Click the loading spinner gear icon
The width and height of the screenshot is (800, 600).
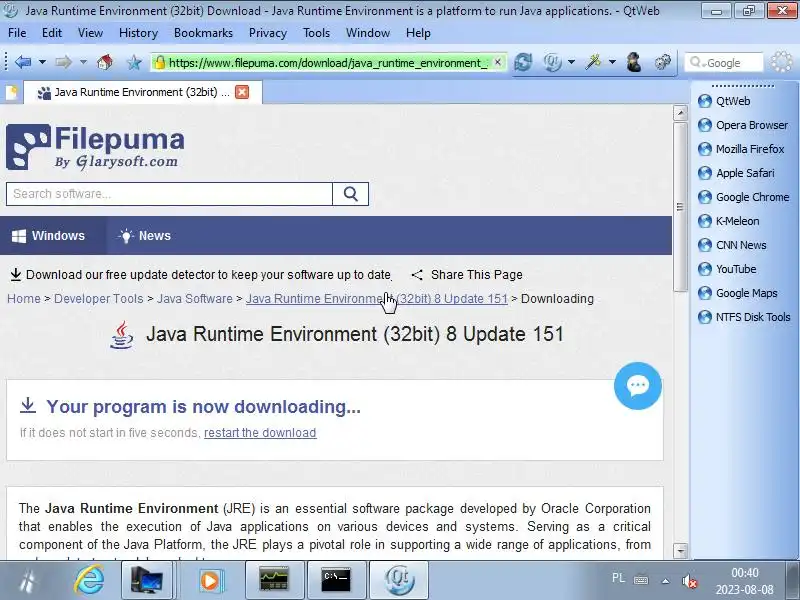(782, 62)
